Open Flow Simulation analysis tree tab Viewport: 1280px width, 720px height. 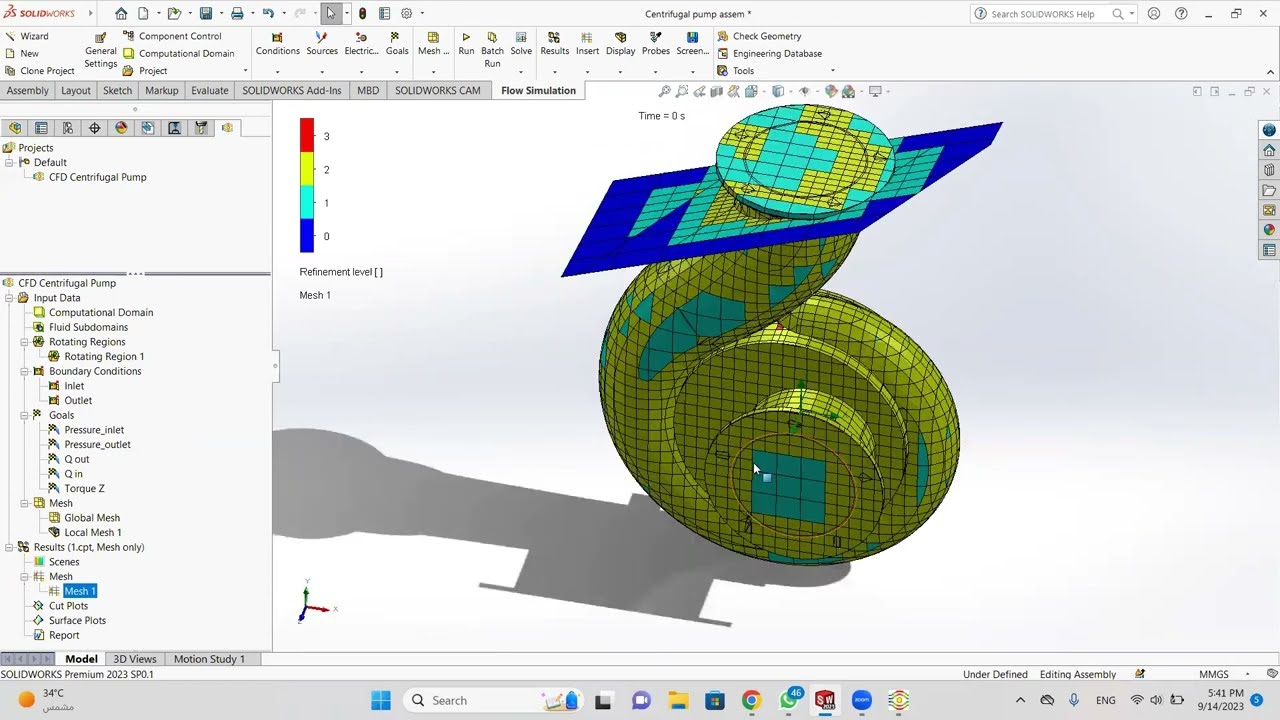point(227,128)
